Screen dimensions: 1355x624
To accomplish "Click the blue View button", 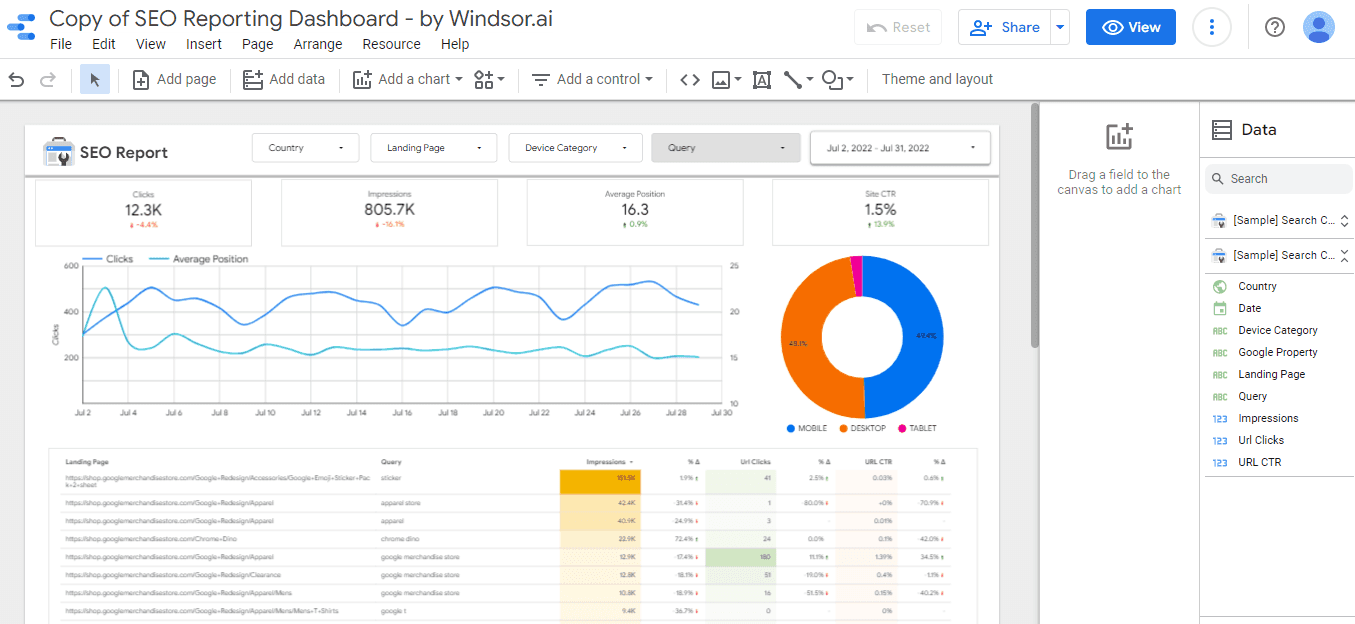I will 1130,27.
